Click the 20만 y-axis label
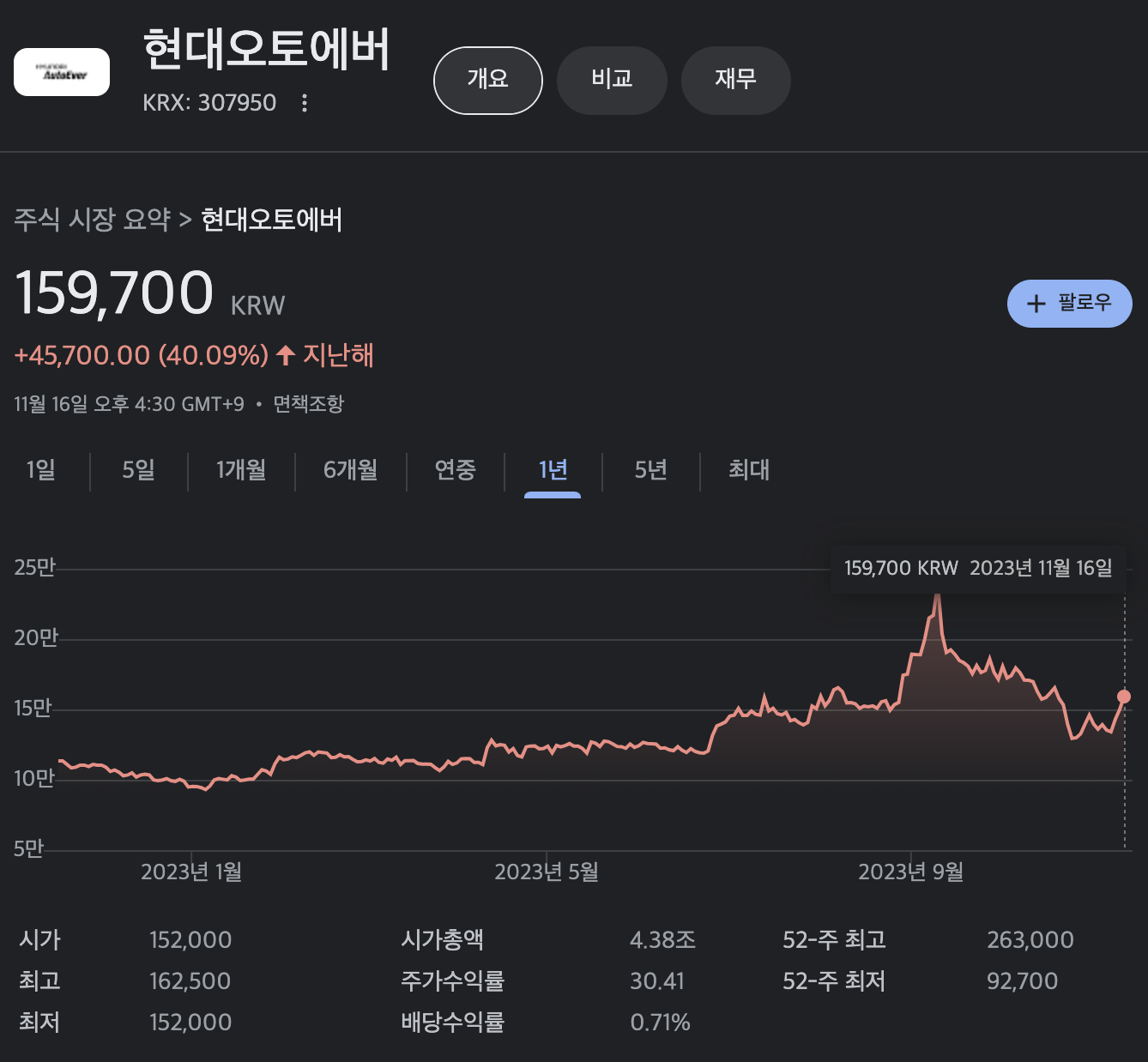1148x1062 pixels. (x=35, y=637)
